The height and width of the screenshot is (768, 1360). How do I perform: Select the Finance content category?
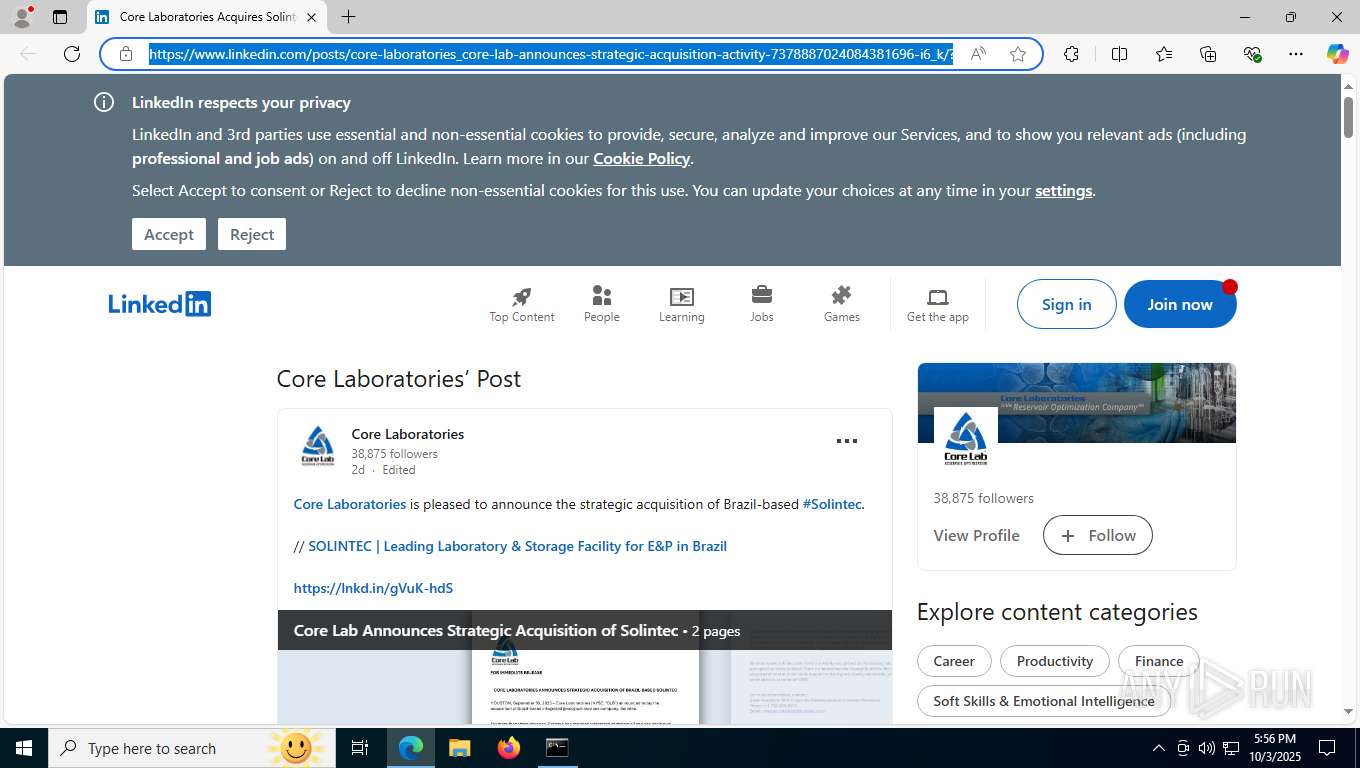[1159, 661]
